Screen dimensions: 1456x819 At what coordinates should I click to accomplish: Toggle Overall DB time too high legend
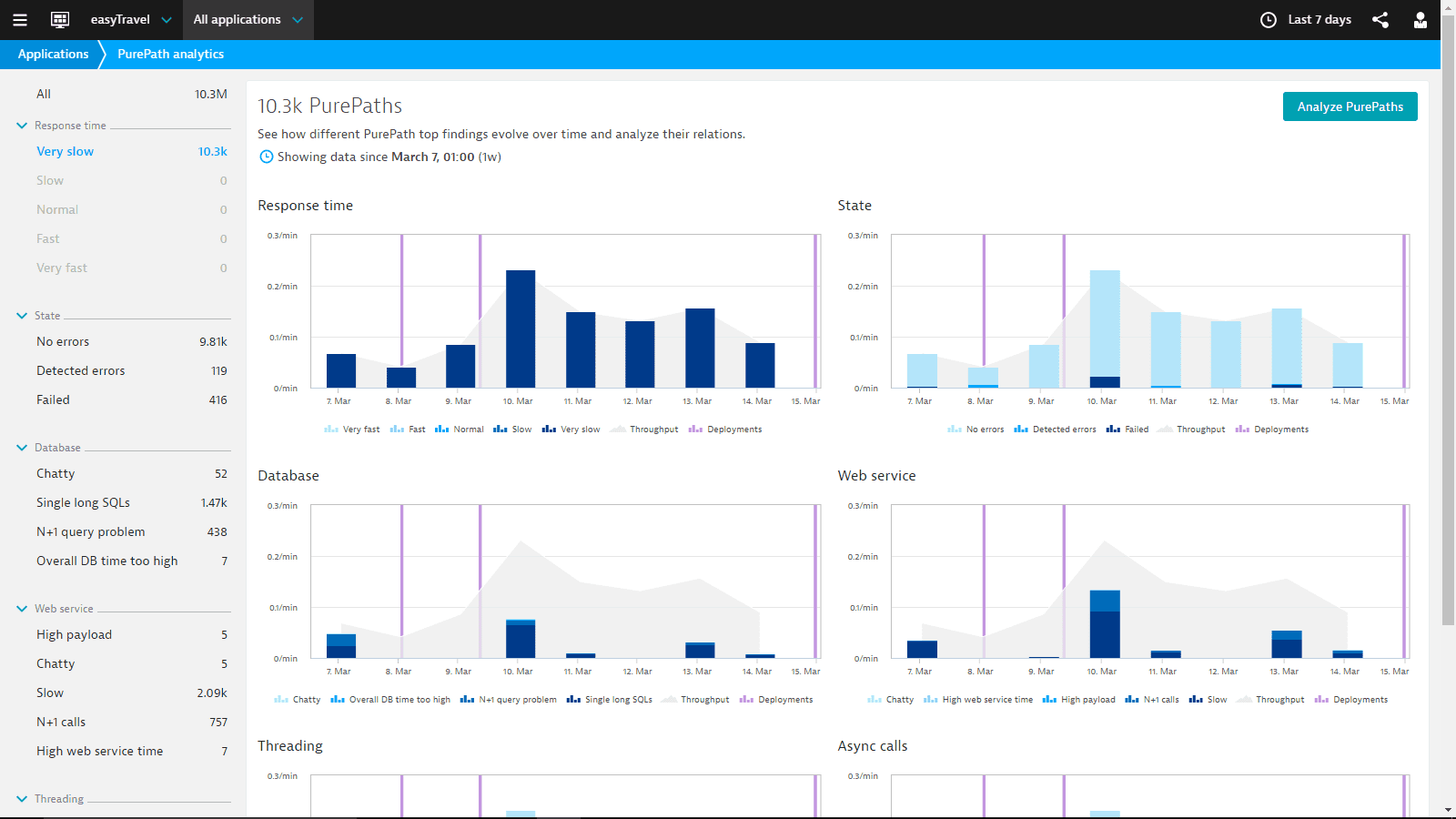390,700
